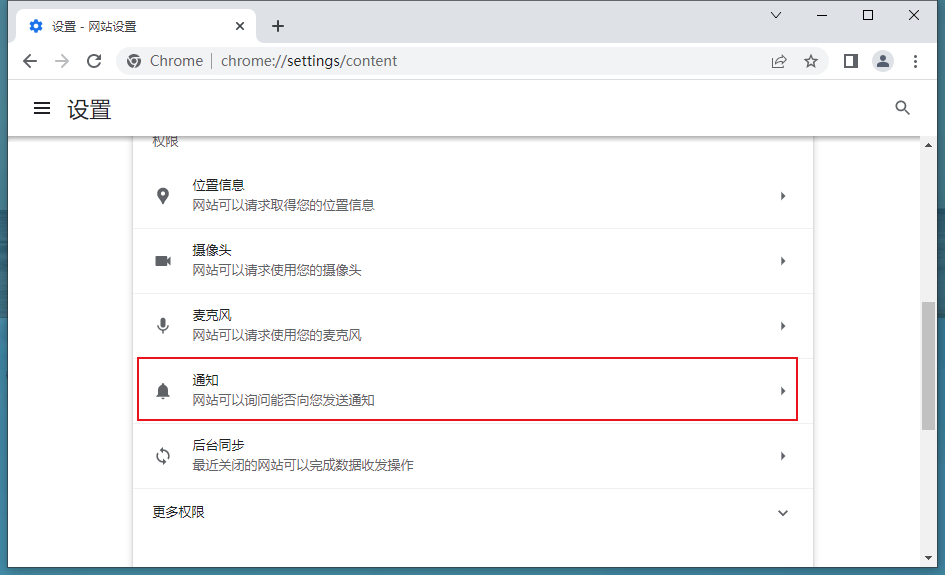Click the 更多权限 label
The width and height of the screenshot is (945, 575).
tap(178, 512)
